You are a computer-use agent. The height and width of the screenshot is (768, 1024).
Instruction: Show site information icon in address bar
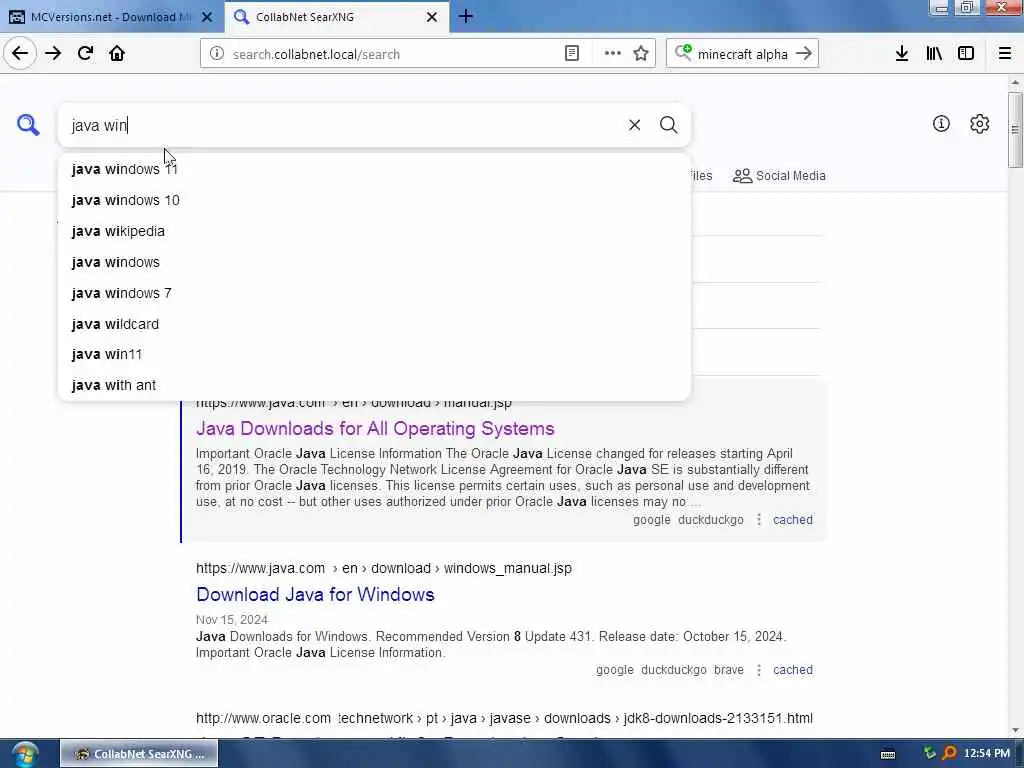[x=217, y=54]
